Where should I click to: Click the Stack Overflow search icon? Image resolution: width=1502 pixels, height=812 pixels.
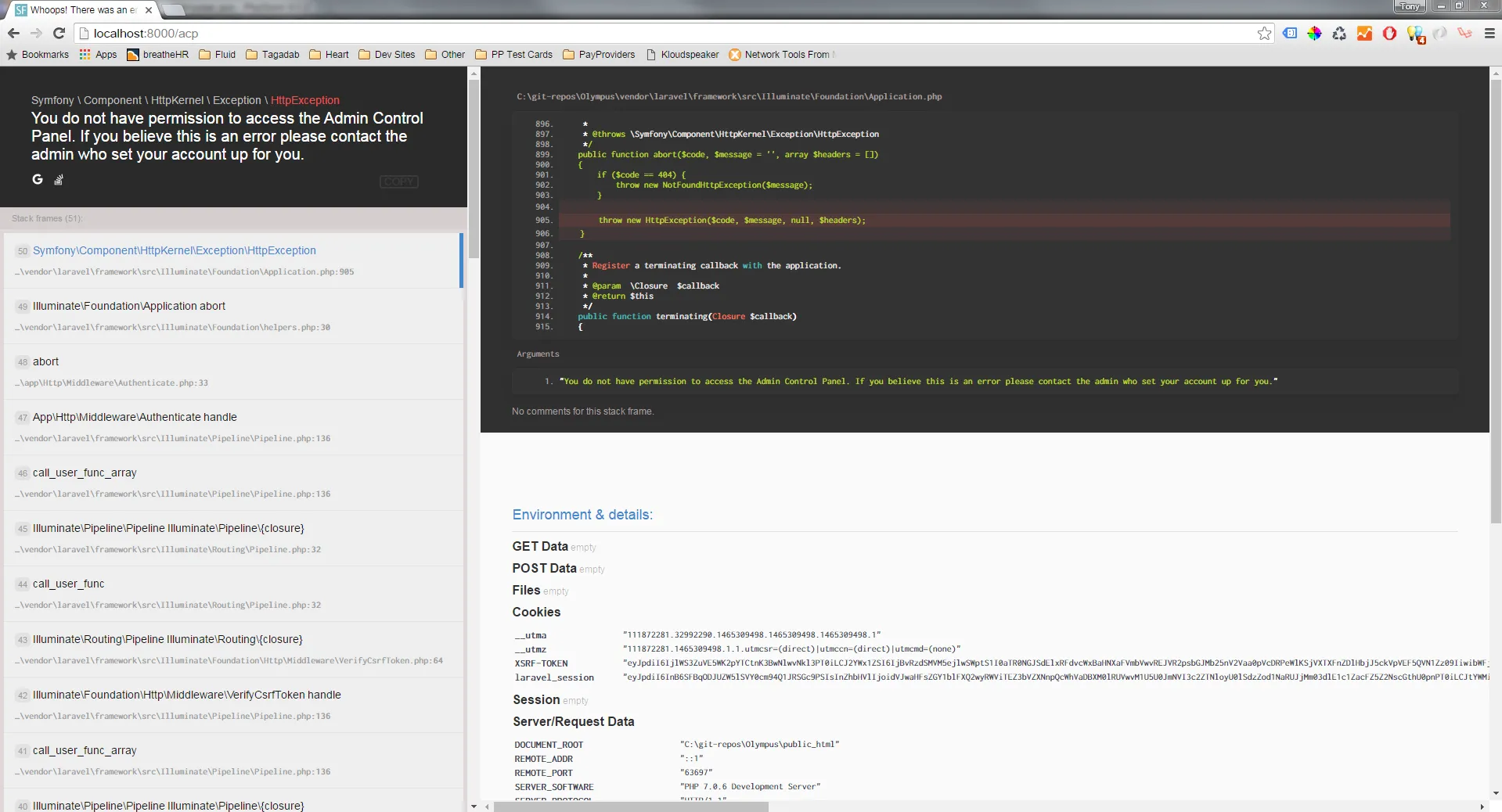point(59,180)
